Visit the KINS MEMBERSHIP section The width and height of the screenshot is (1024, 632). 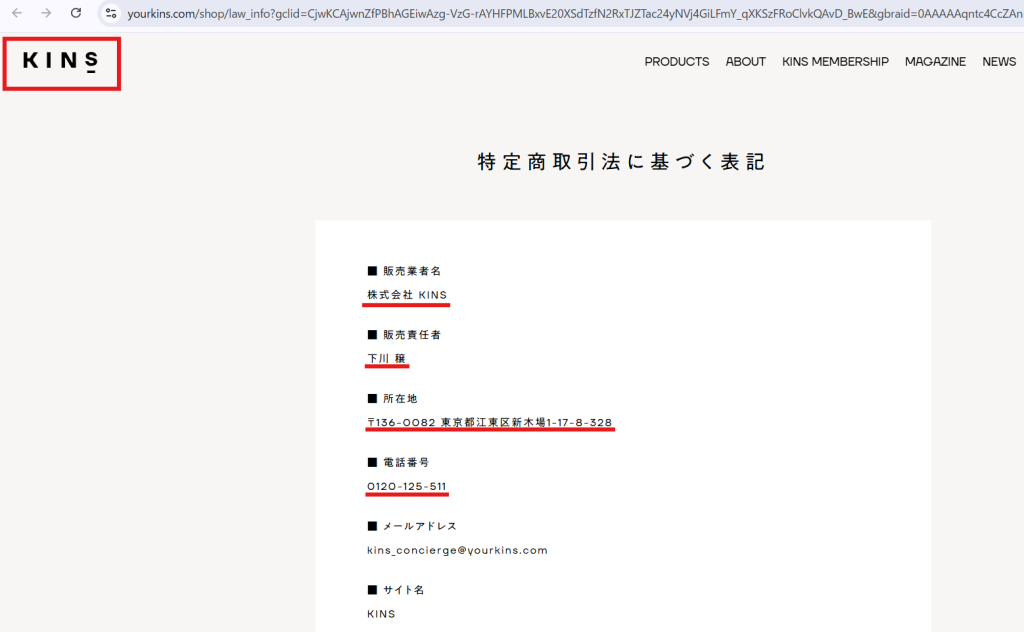pyautogui.click(x=835, y=61)
